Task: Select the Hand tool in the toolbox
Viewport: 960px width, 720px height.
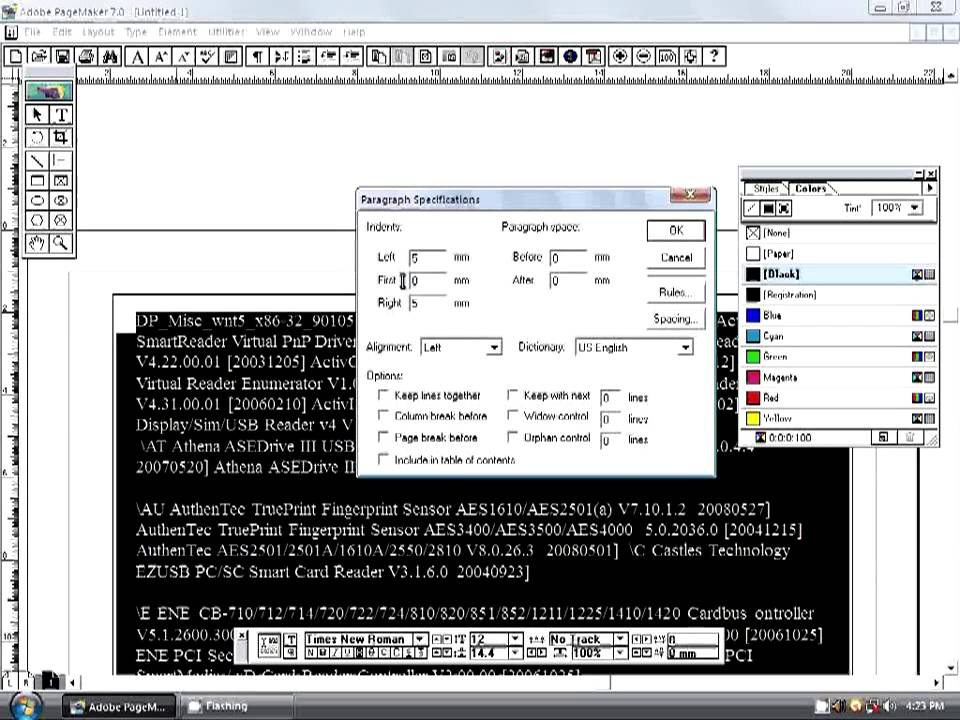Action: (37, 243)
